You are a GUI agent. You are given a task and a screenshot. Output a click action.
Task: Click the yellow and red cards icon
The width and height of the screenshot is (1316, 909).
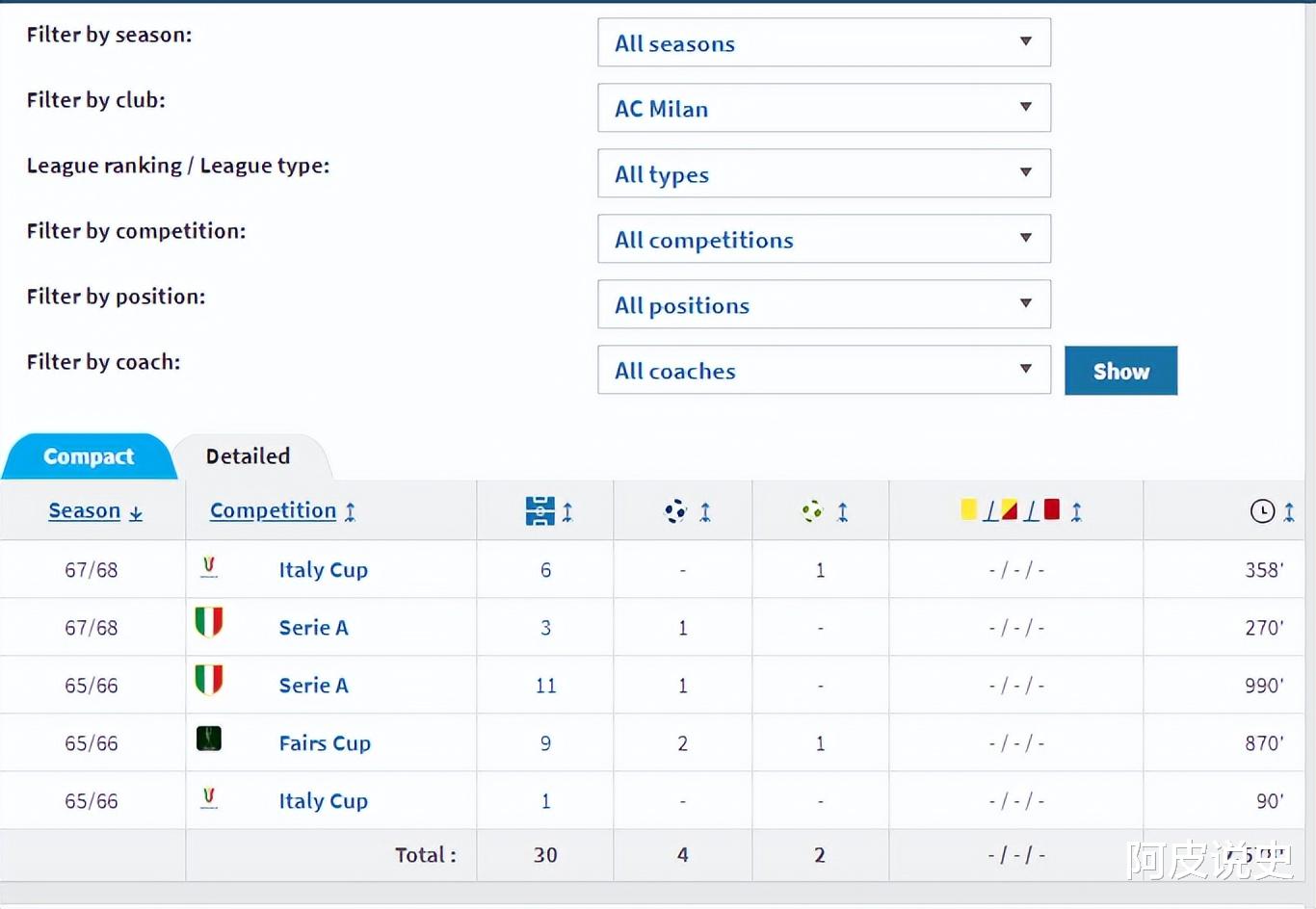click(x=1010, y=510)
